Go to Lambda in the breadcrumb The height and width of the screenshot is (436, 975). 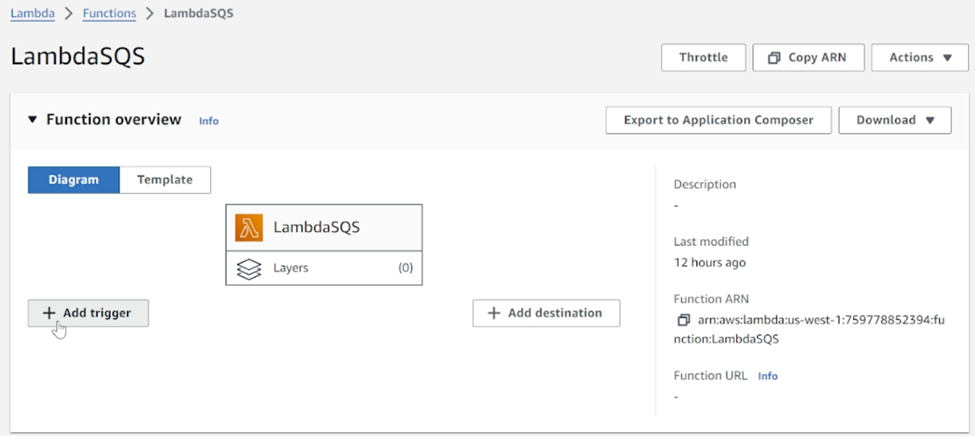pos(32,13)
